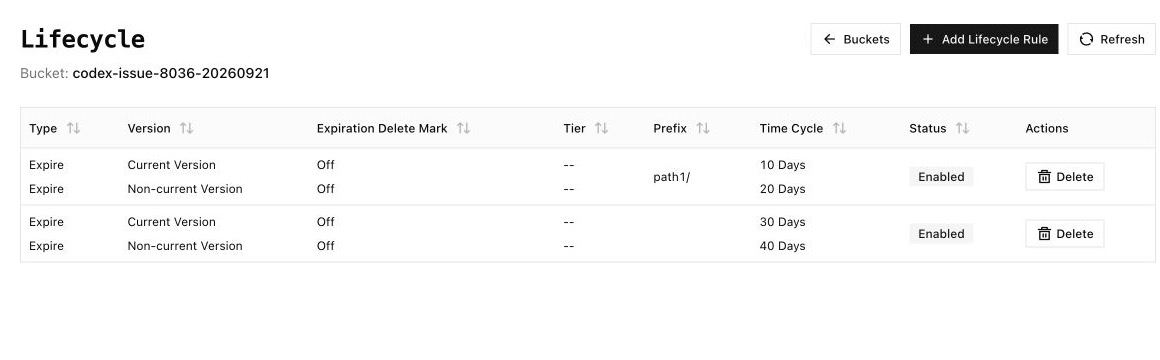Click trash icon for the 30 Days rule

click(1044, 234)
